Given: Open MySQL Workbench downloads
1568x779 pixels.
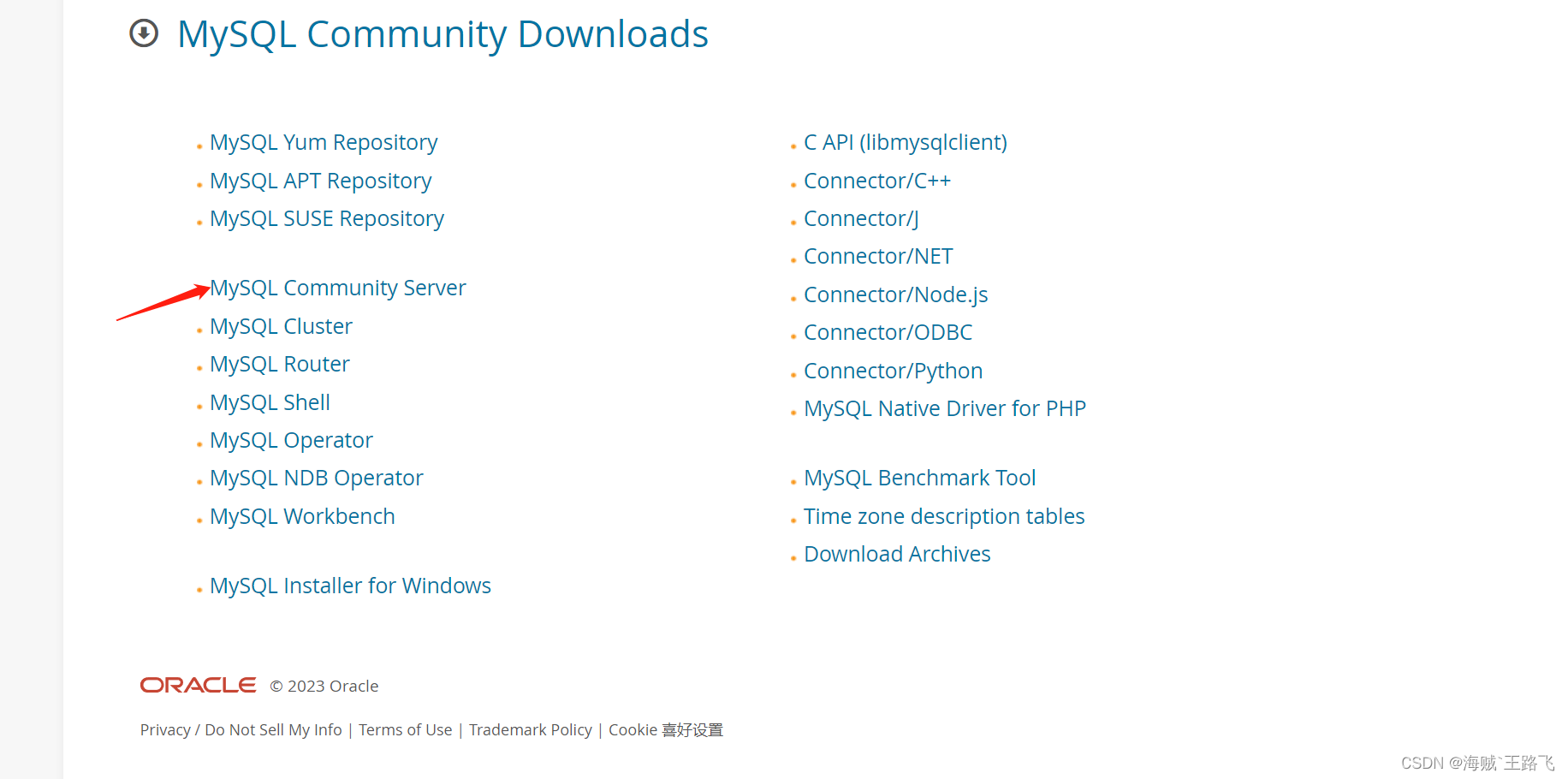Looking at the screenshot, I should pos(302,516).
